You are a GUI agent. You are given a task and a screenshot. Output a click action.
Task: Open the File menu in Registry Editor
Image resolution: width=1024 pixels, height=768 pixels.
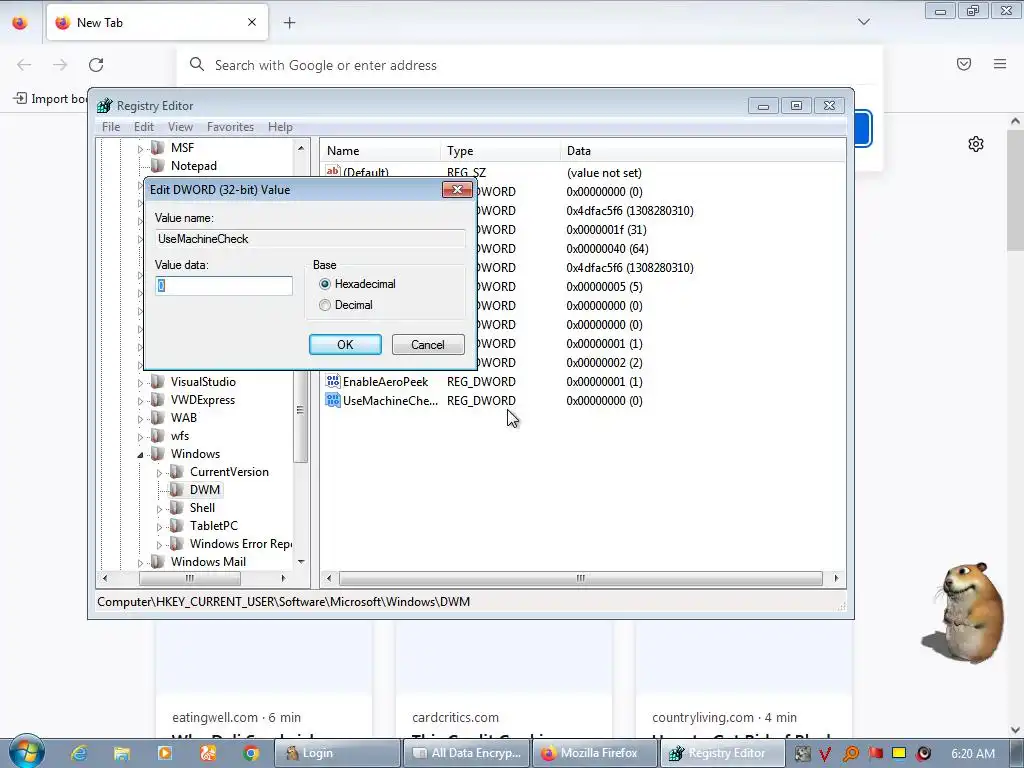(111, 127)
